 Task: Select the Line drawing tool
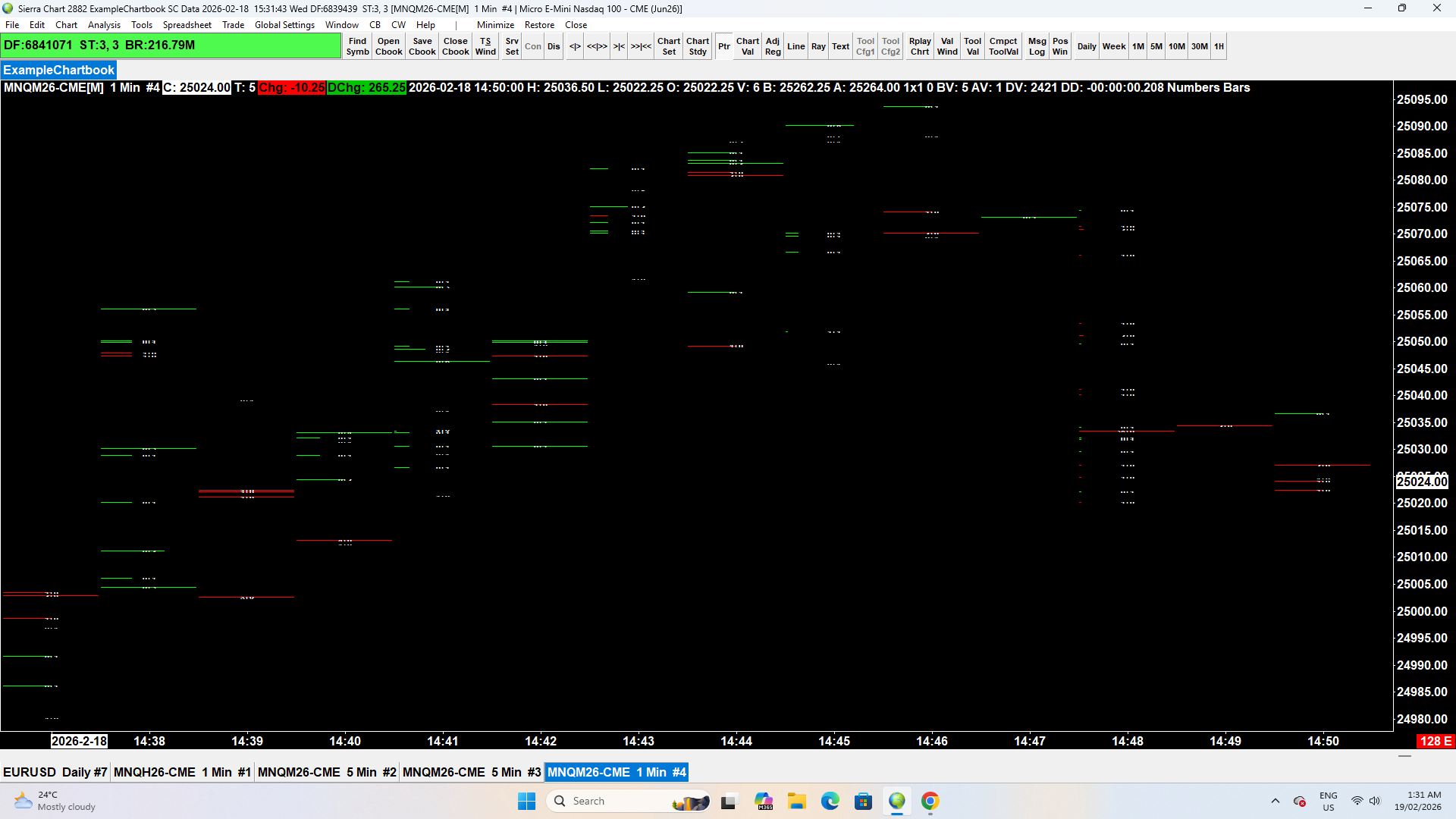click(x=795, y=46)
